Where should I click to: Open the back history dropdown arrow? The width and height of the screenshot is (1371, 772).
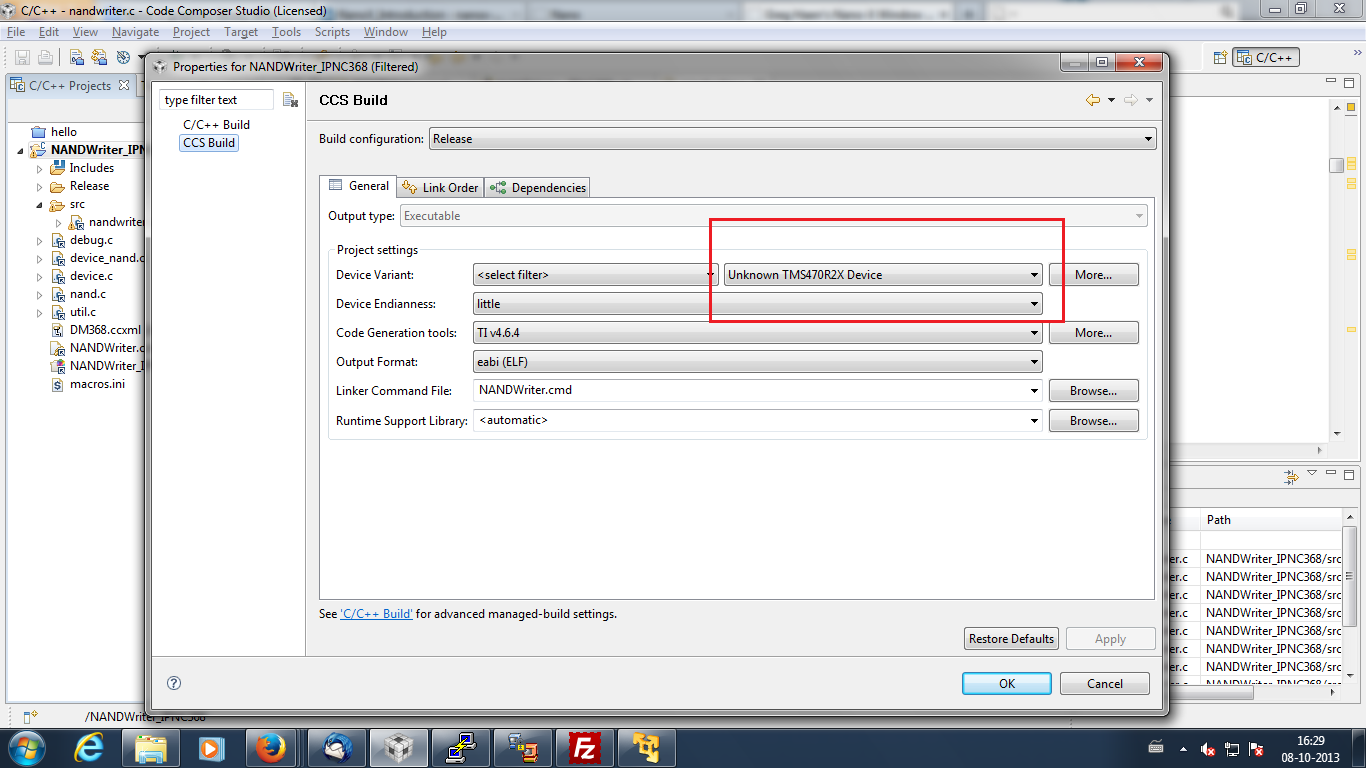[x=1111, y=100]
